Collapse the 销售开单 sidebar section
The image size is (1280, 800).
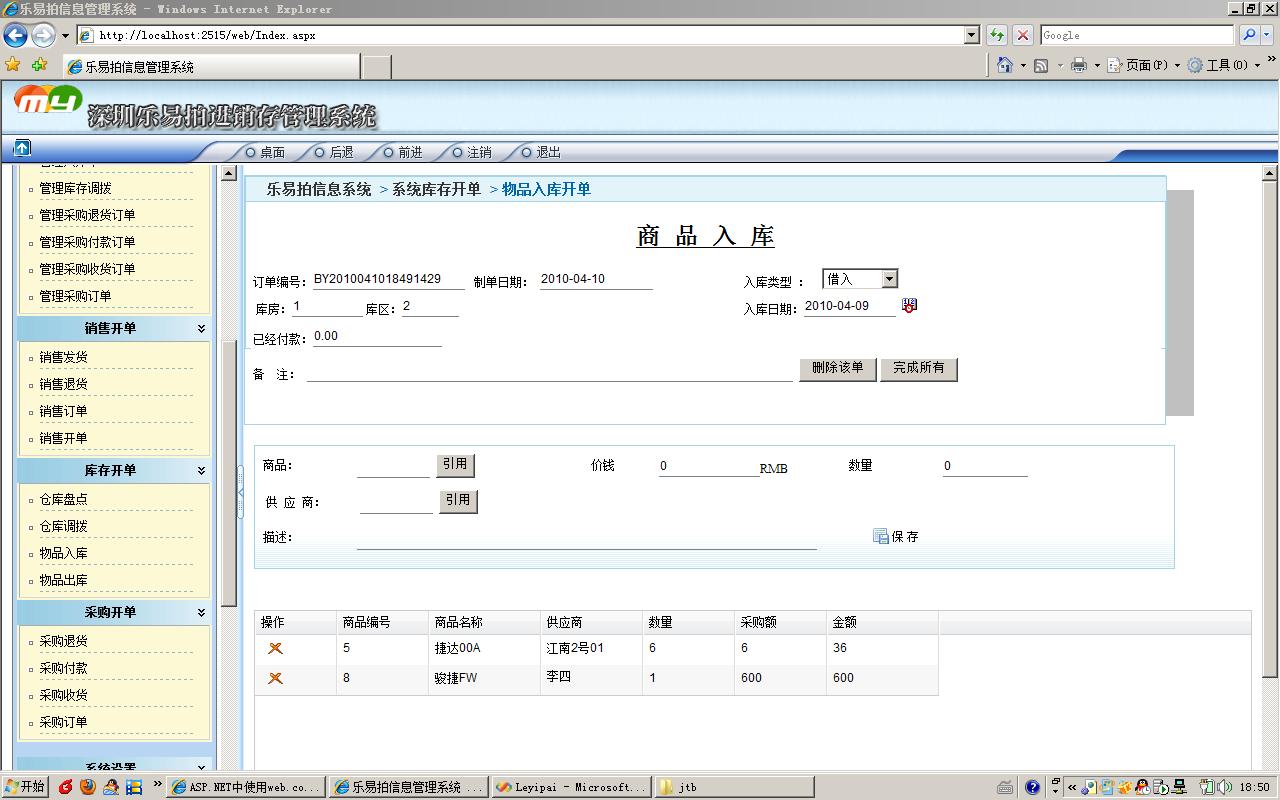pyautogui.click(x=200, y=328)
